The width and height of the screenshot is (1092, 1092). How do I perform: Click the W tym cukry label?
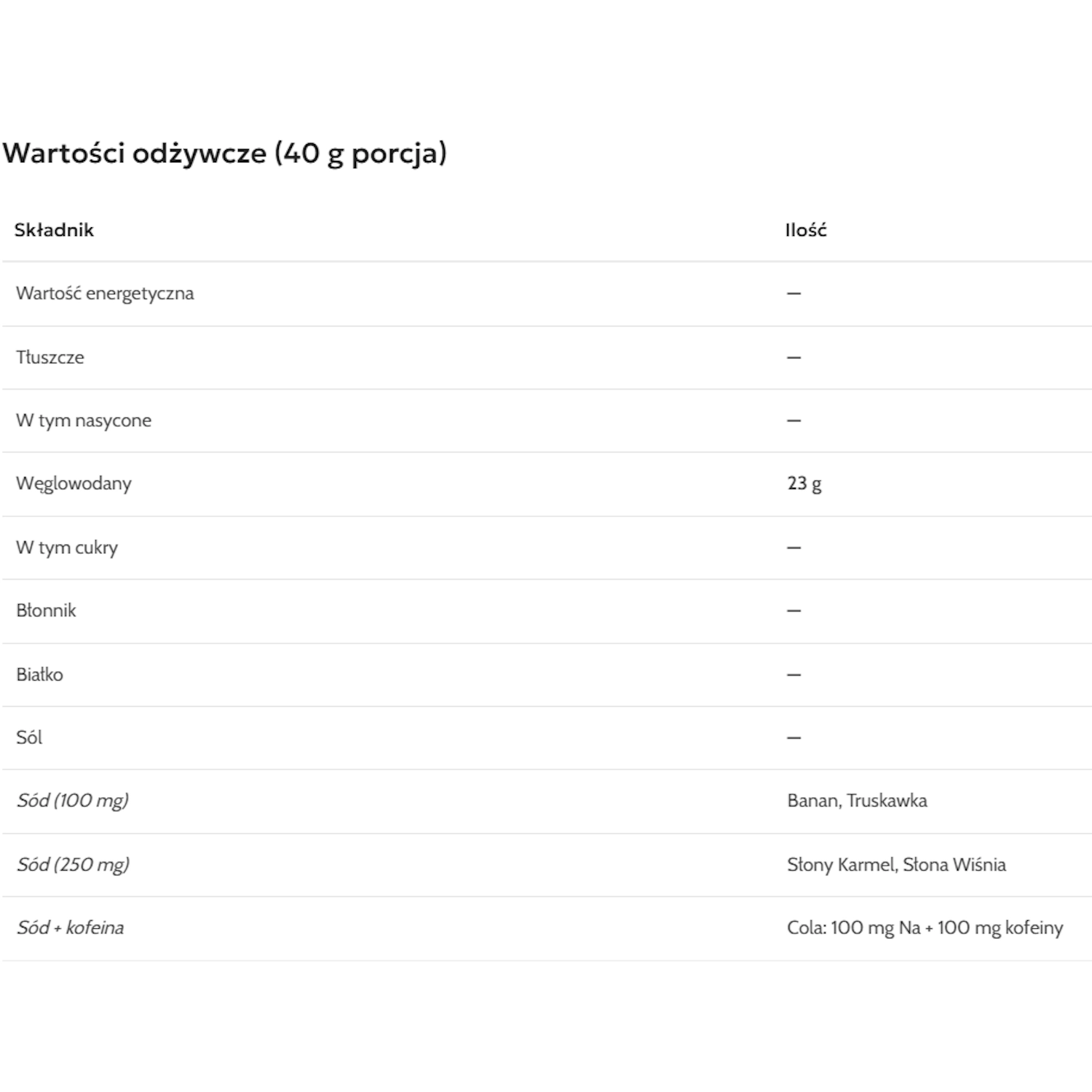67,547
